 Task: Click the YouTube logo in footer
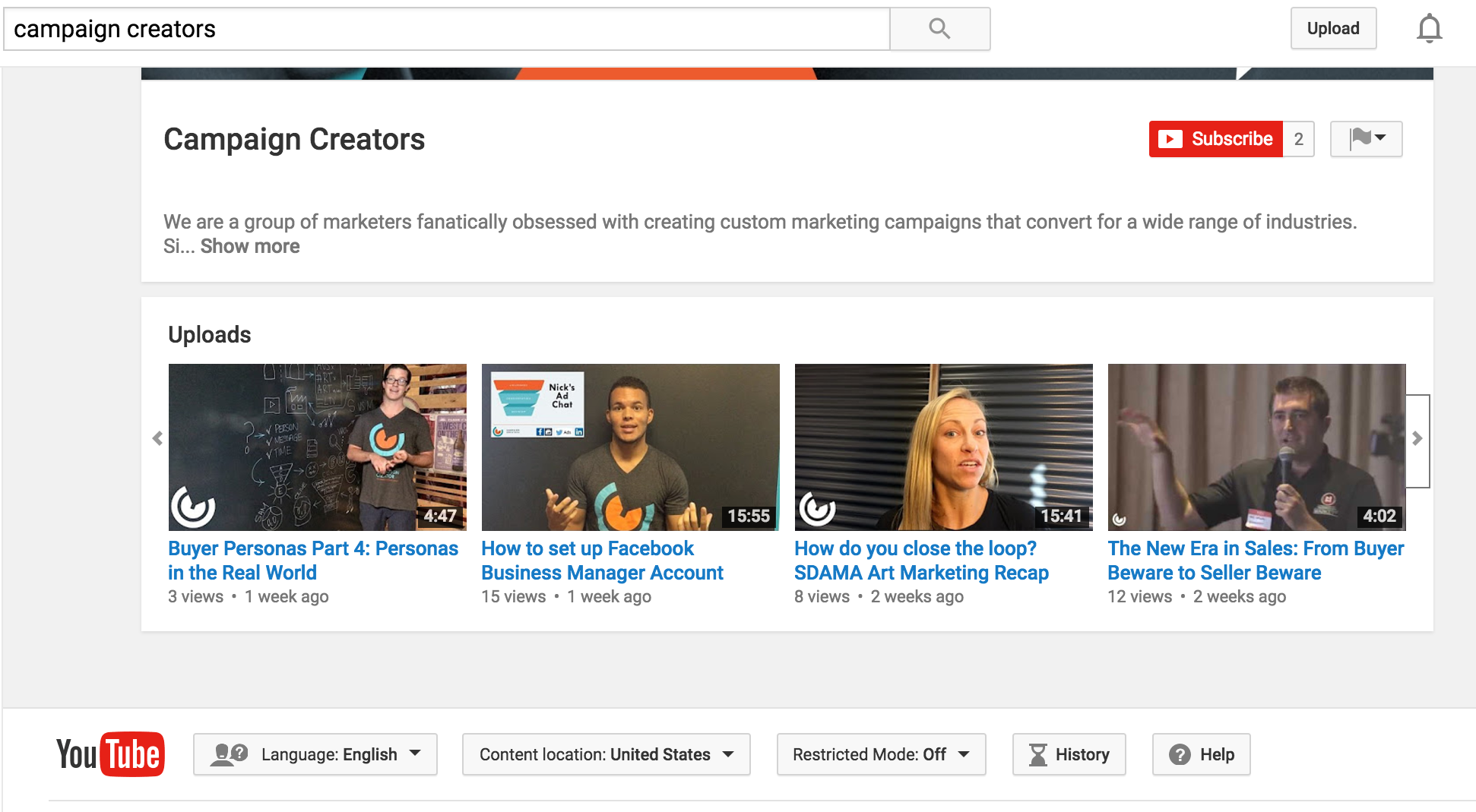point(110,754)
